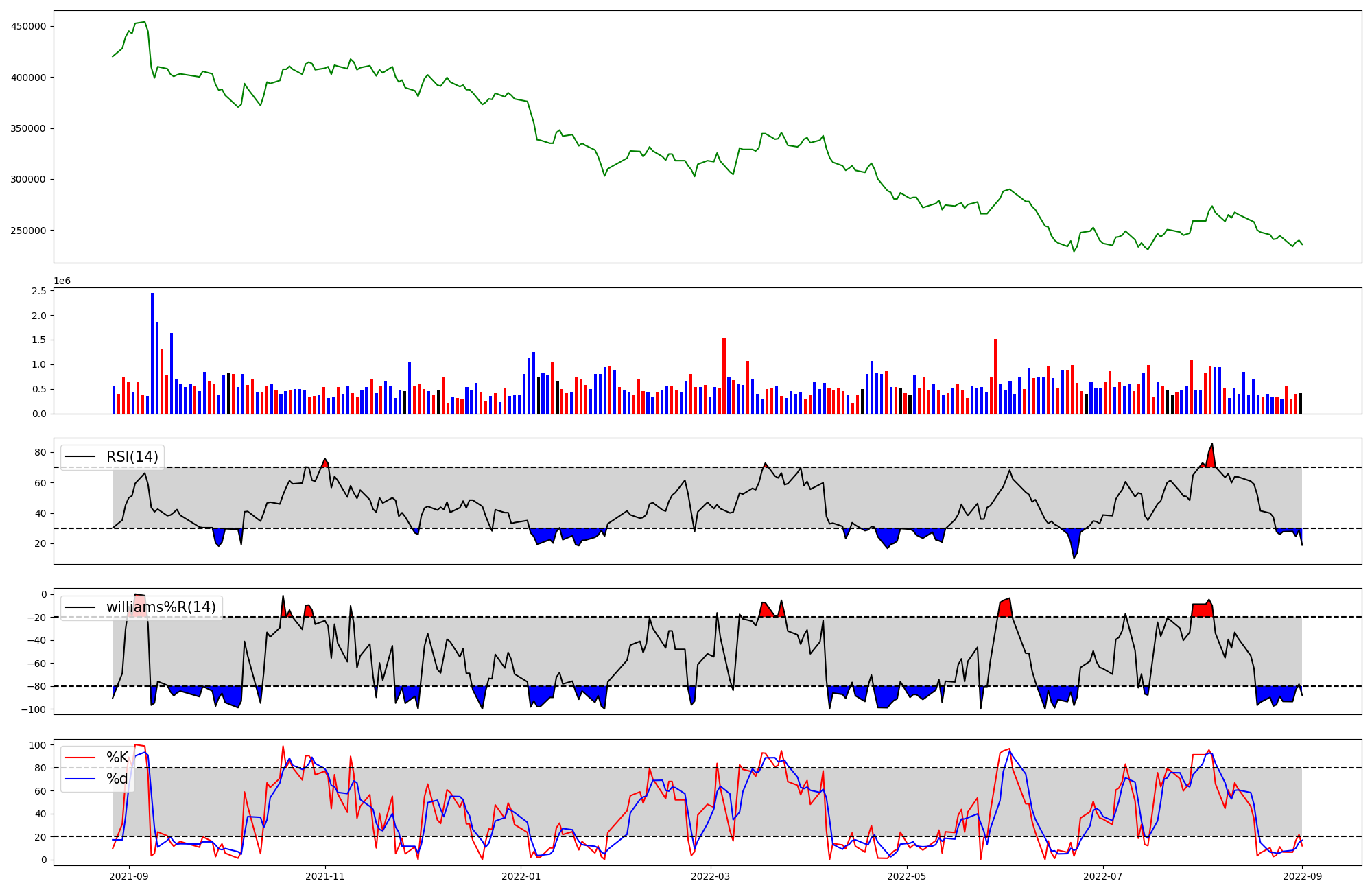Click the 1e6 volume scale label
The image size is (1372, 892).
[x=62, y=281]
